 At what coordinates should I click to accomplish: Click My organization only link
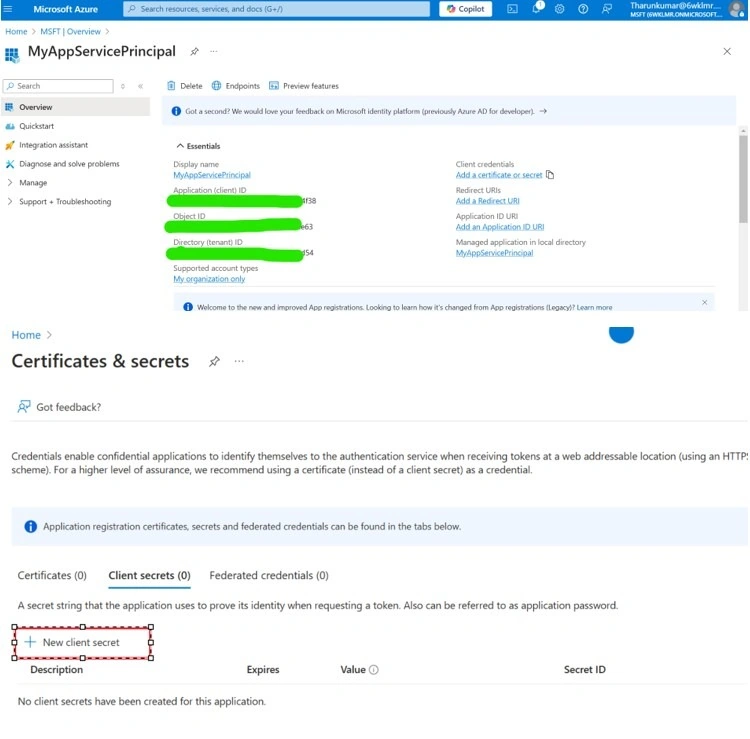[209, 278]
